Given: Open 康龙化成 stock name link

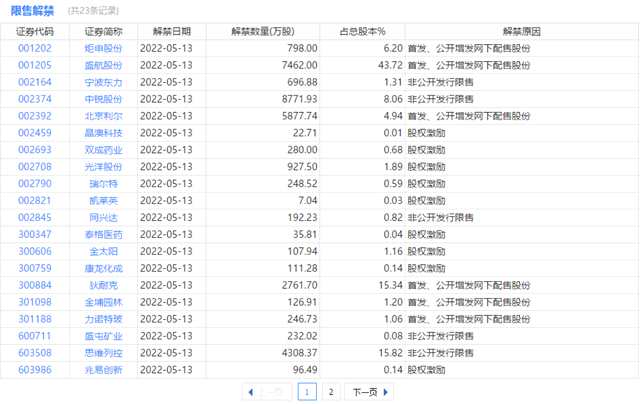Looking at the screenshot, I should point(103,269).
